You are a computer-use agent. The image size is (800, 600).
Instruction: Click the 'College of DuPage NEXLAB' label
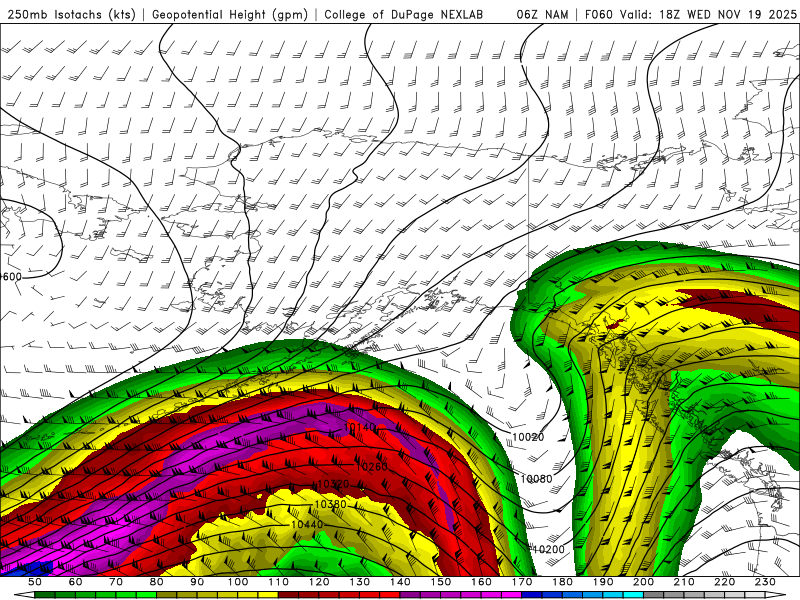point(403,15)
